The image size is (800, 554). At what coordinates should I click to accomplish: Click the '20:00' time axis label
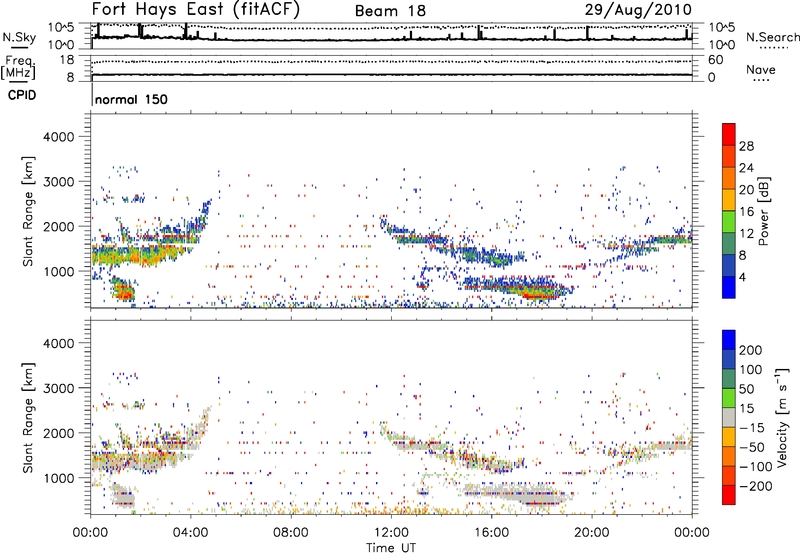592,533
